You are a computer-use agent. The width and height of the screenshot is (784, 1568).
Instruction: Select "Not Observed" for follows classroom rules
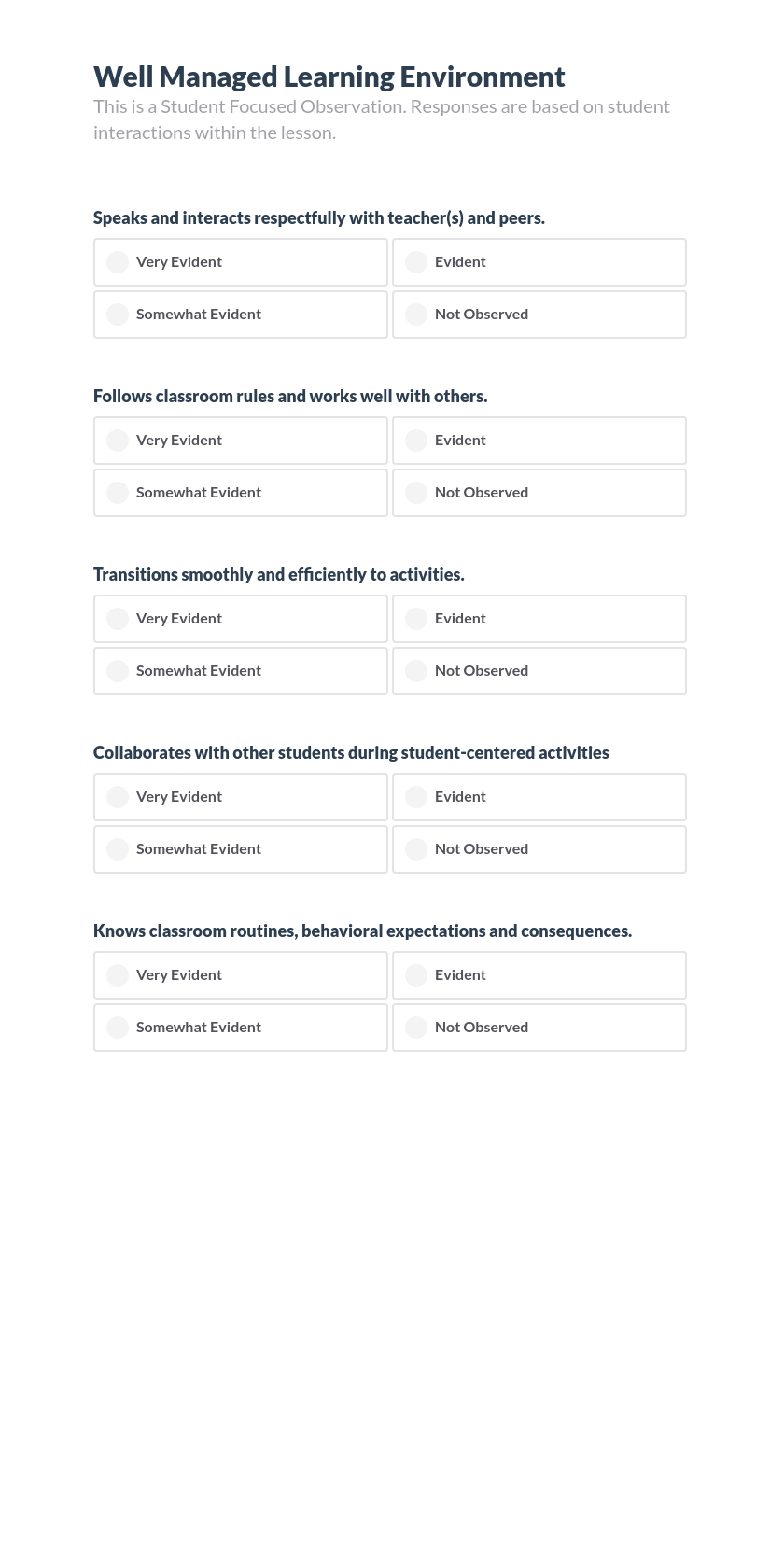pos(539,493)
